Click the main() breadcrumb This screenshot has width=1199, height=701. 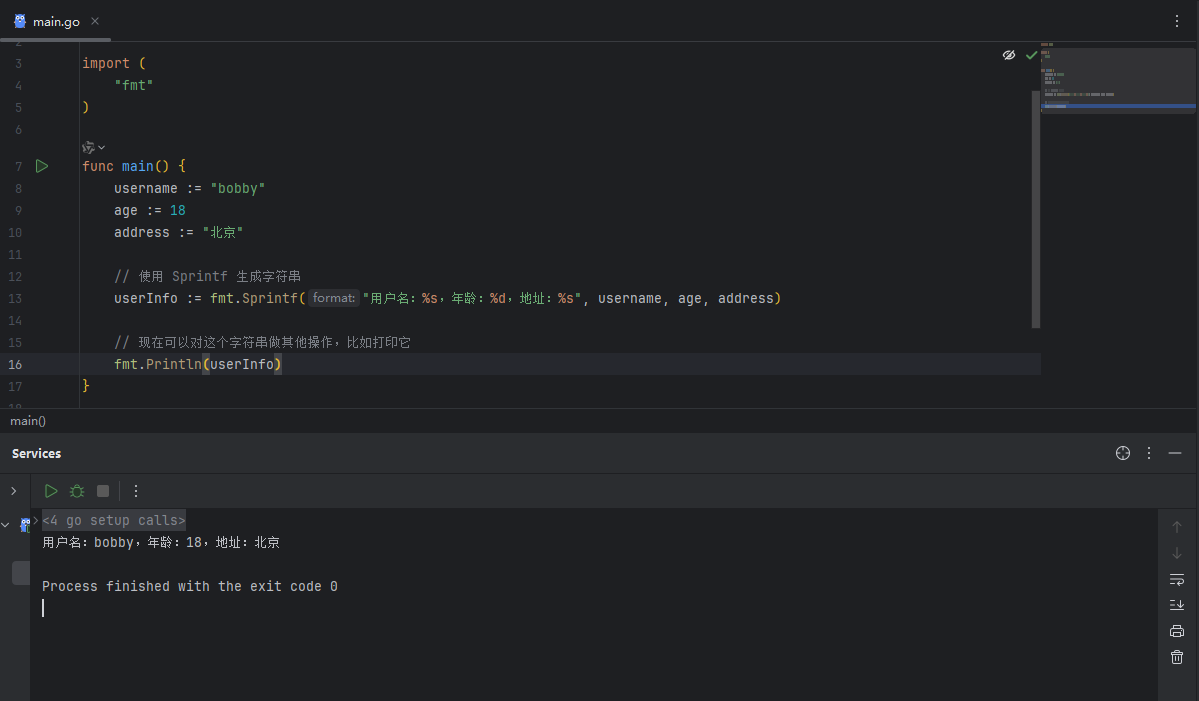coord(28,420)
